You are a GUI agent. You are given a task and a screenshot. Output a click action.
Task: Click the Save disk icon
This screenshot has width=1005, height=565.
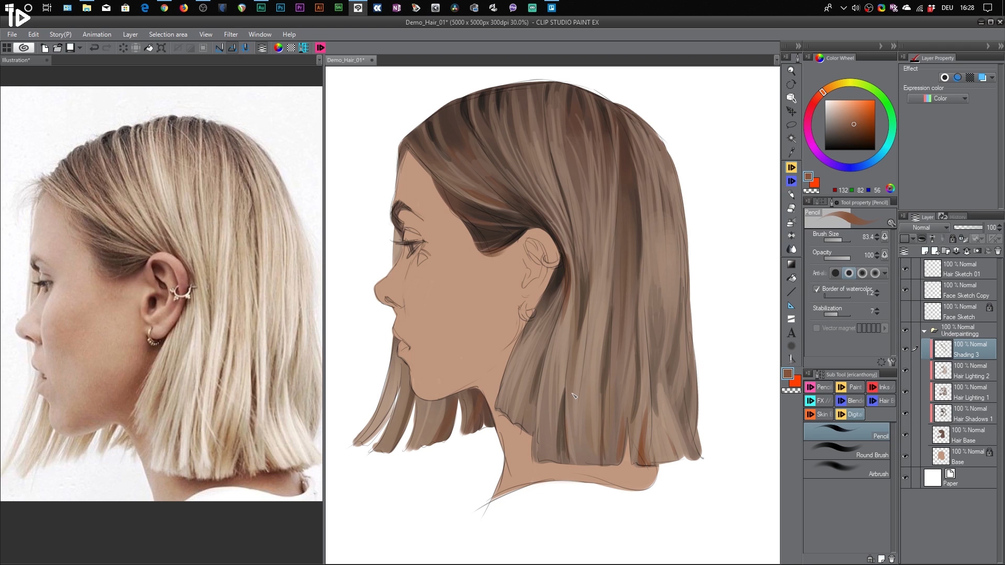(x=70, y=48)
